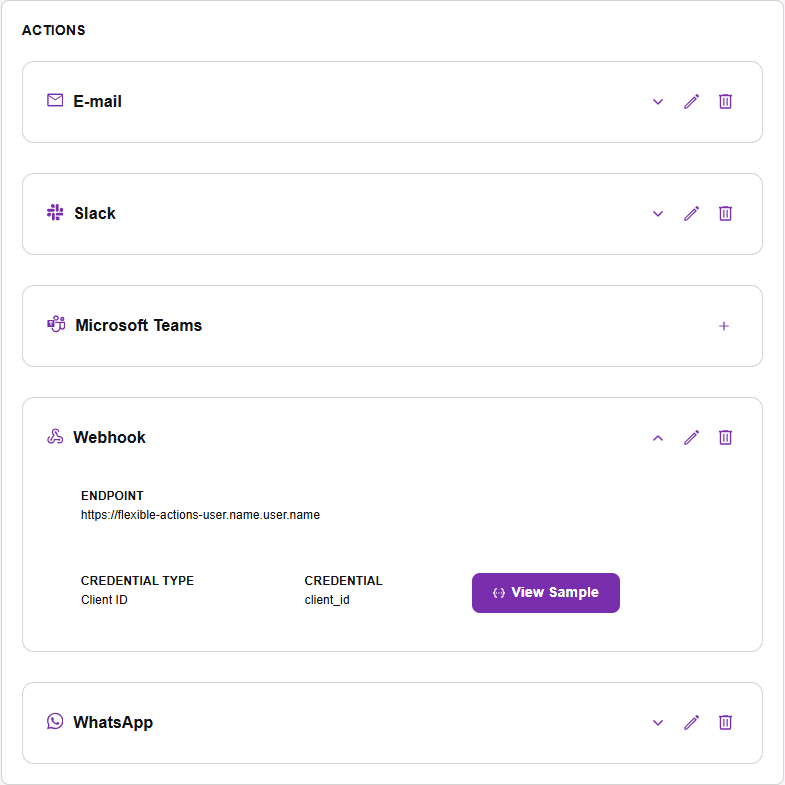This screenshot has height=785, width=785.
Task: Click the Webhook endpoint URL text
Action: click(x=200, y=515)
